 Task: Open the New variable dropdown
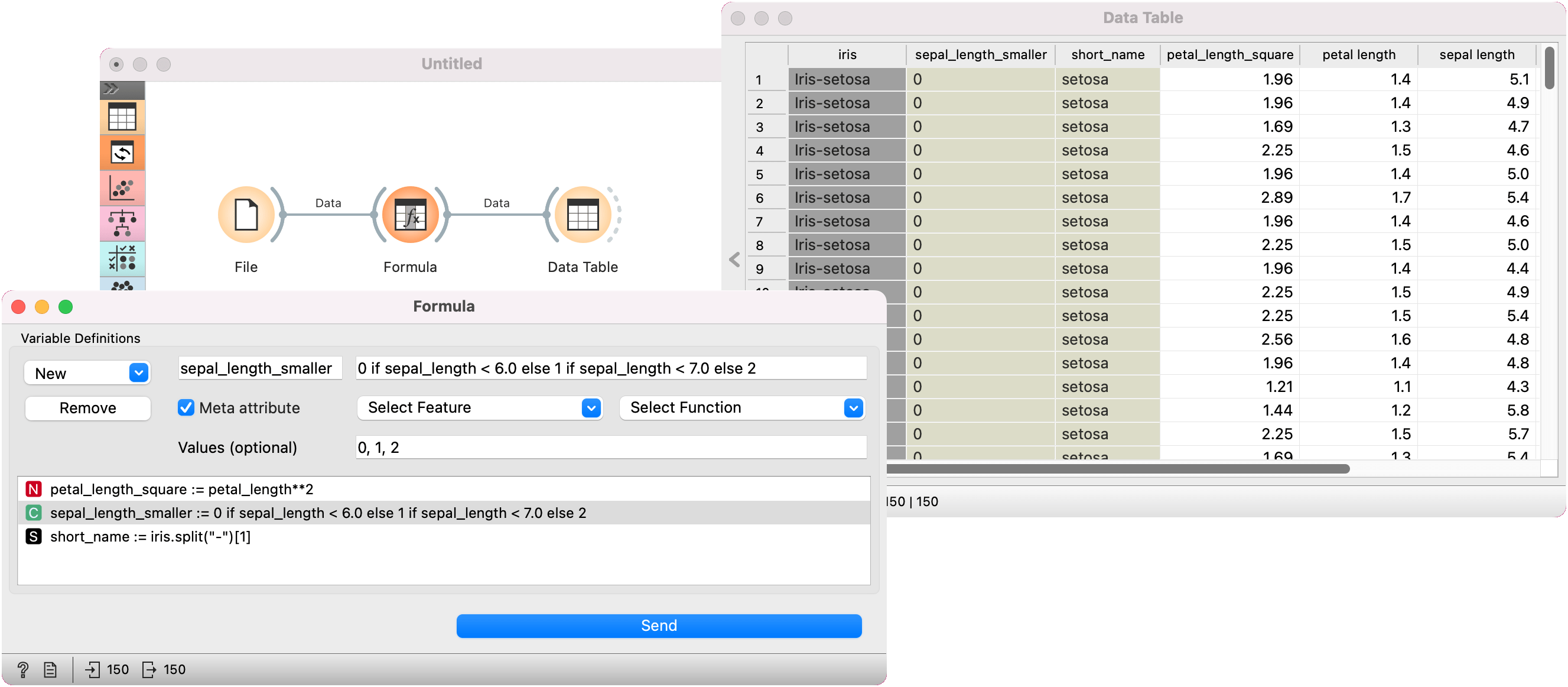click(87, 372)
